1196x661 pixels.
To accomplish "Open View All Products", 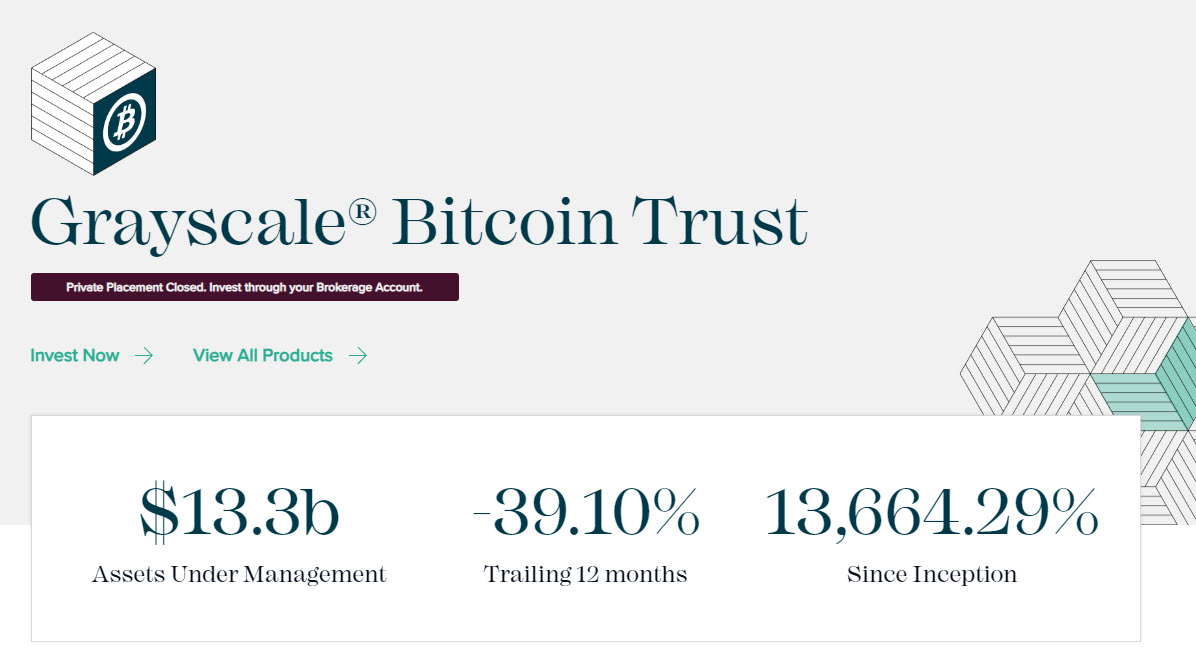I will [263, 355].
